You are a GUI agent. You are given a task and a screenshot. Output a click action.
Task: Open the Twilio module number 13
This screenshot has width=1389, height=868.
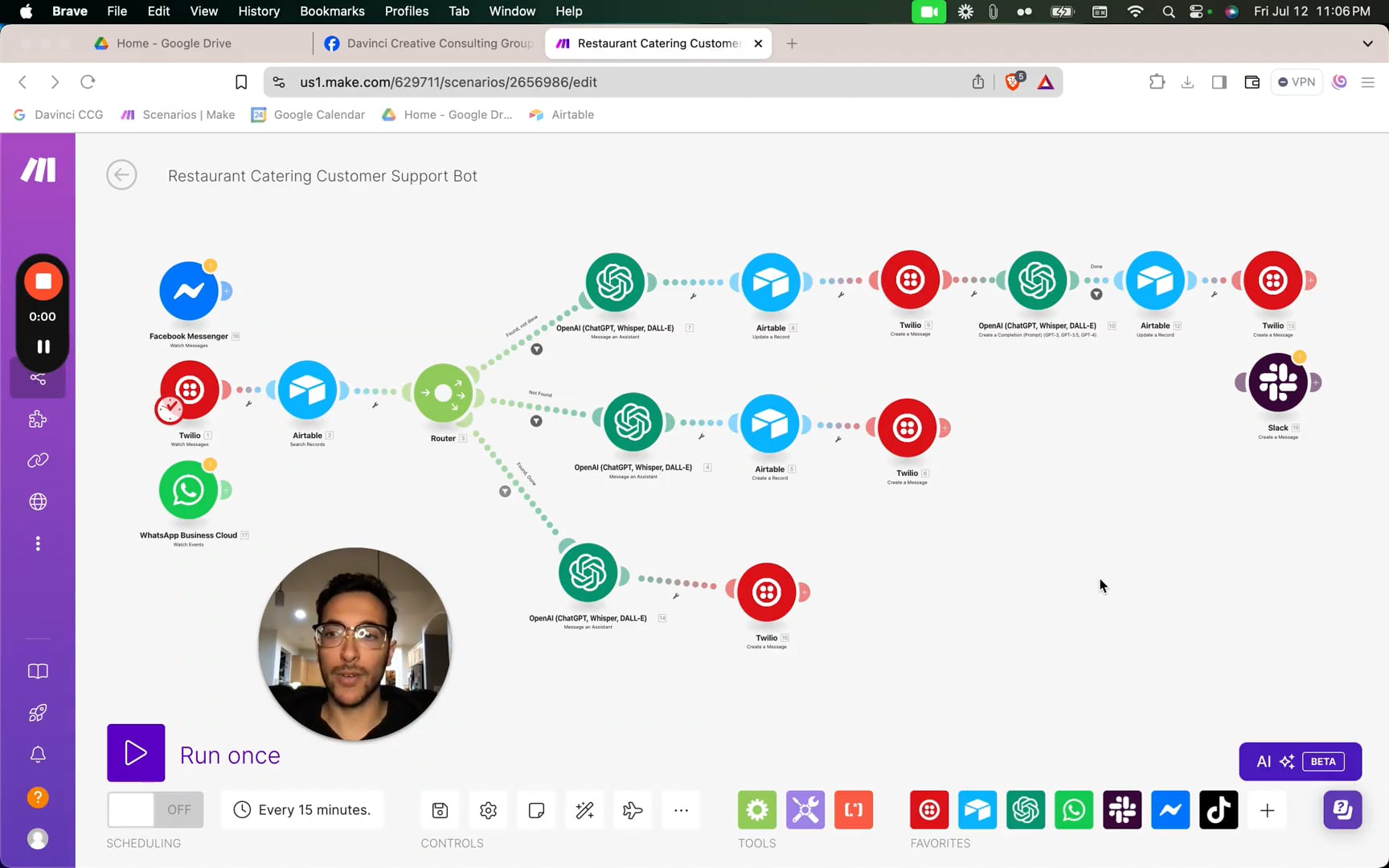1273,280
